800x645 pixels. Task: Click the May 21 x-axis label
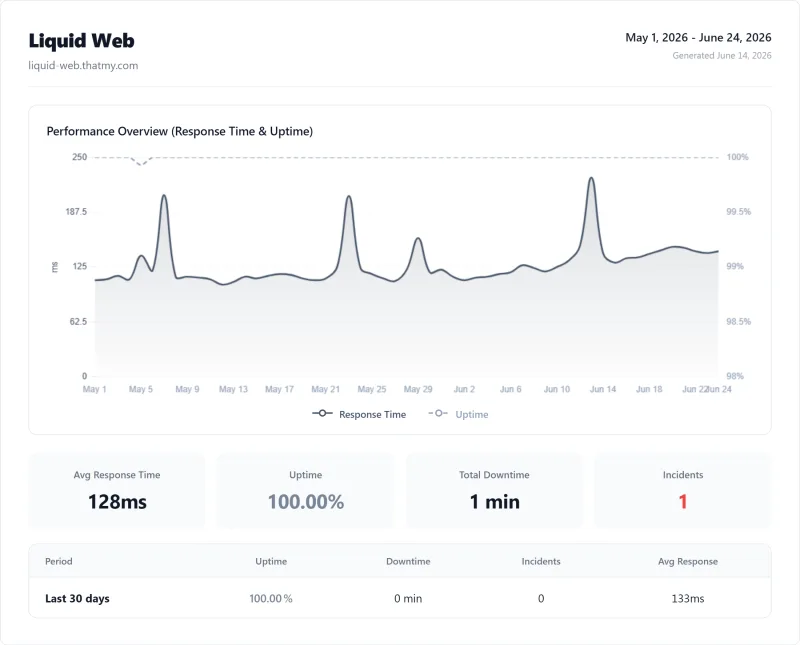[x=326, y=389]
